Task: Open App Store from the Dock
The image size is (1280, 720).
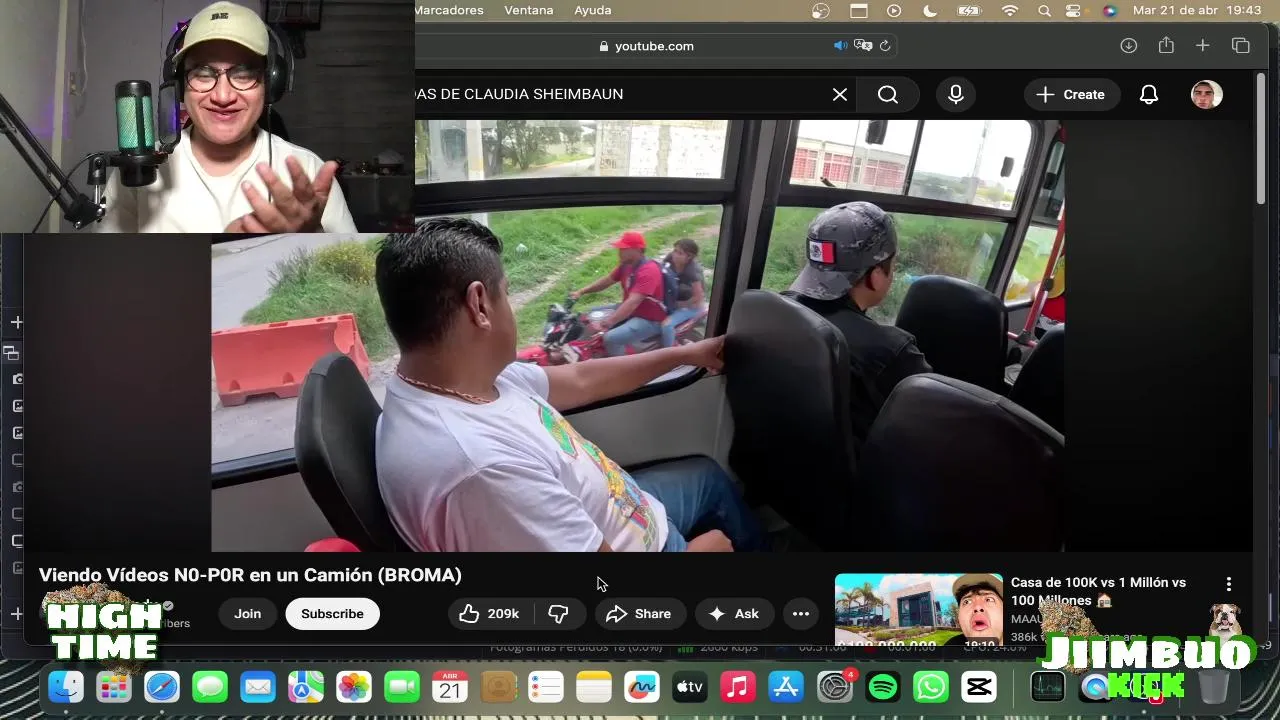Action: (786, 687)
